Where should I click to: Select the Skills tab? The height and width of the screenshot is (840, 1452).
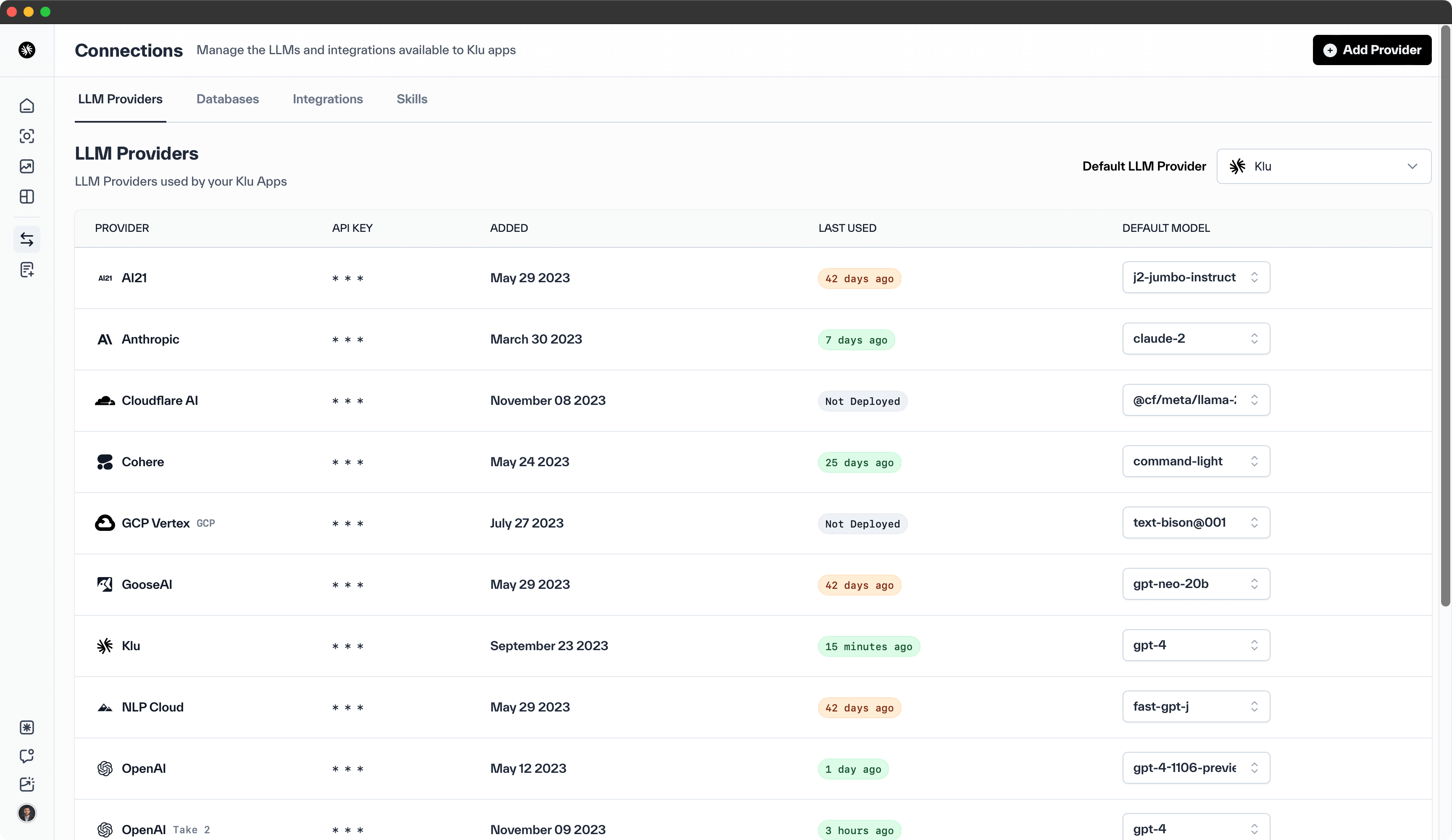[411, 99]
